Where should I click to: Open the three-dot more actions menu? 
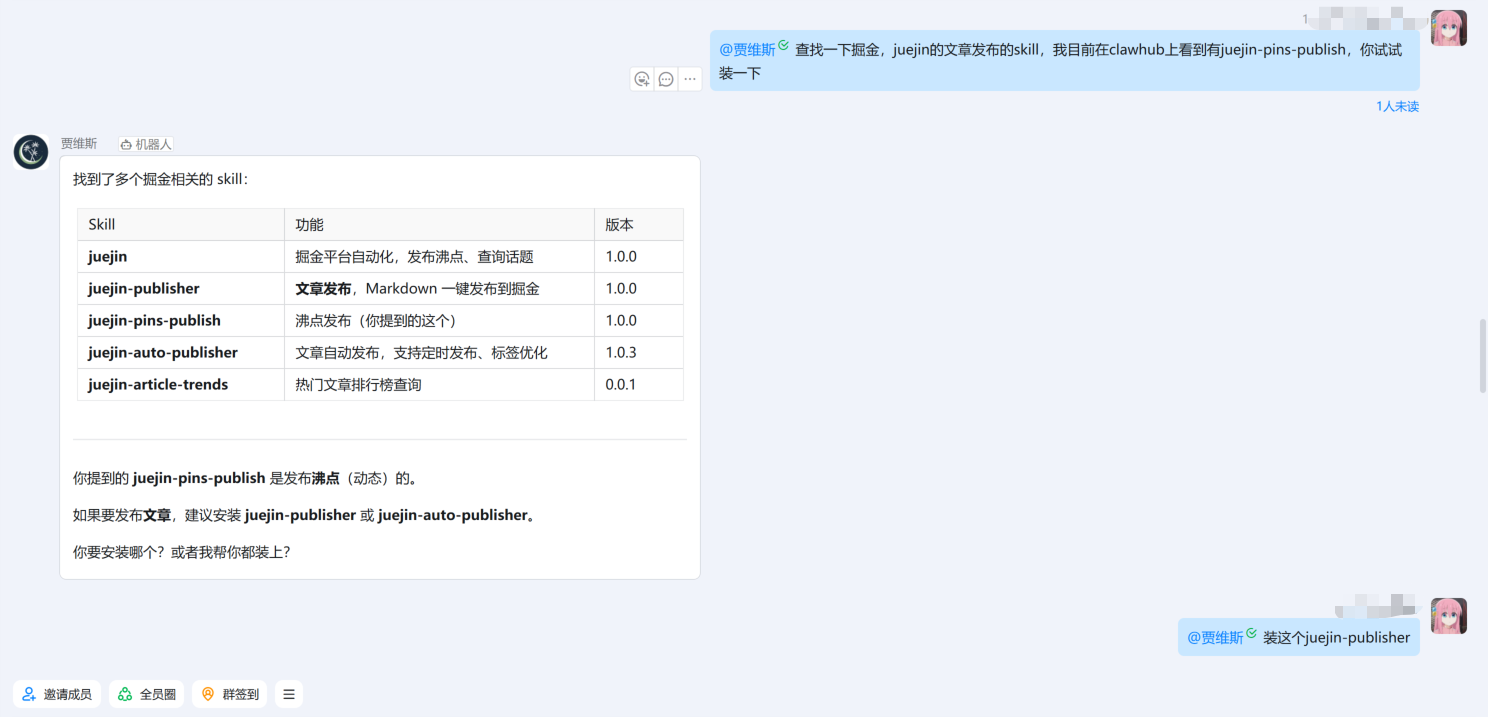click(690, 79)
